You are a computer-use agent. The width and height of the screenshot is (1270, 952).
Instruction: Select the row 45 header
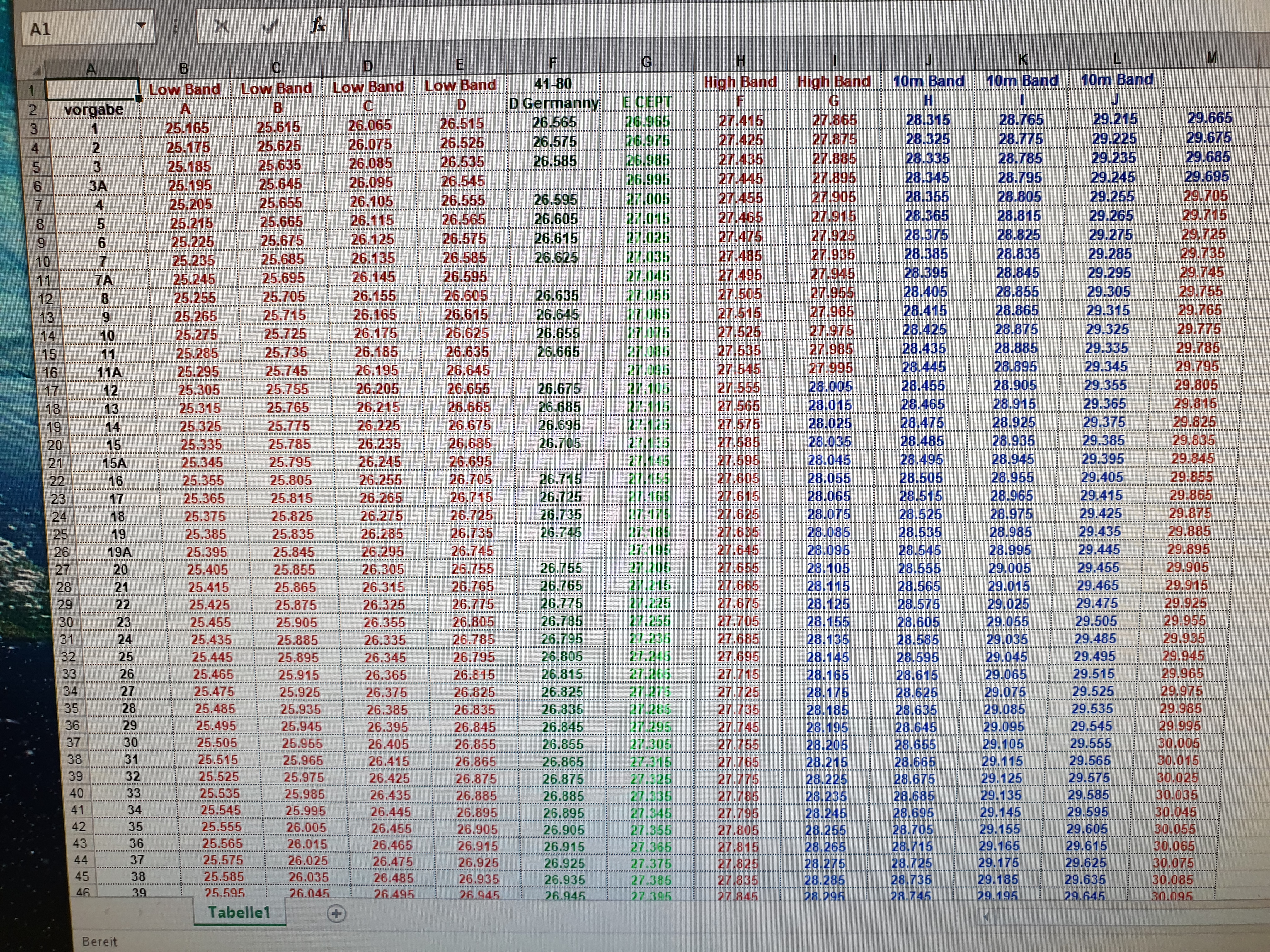(82, 877)
